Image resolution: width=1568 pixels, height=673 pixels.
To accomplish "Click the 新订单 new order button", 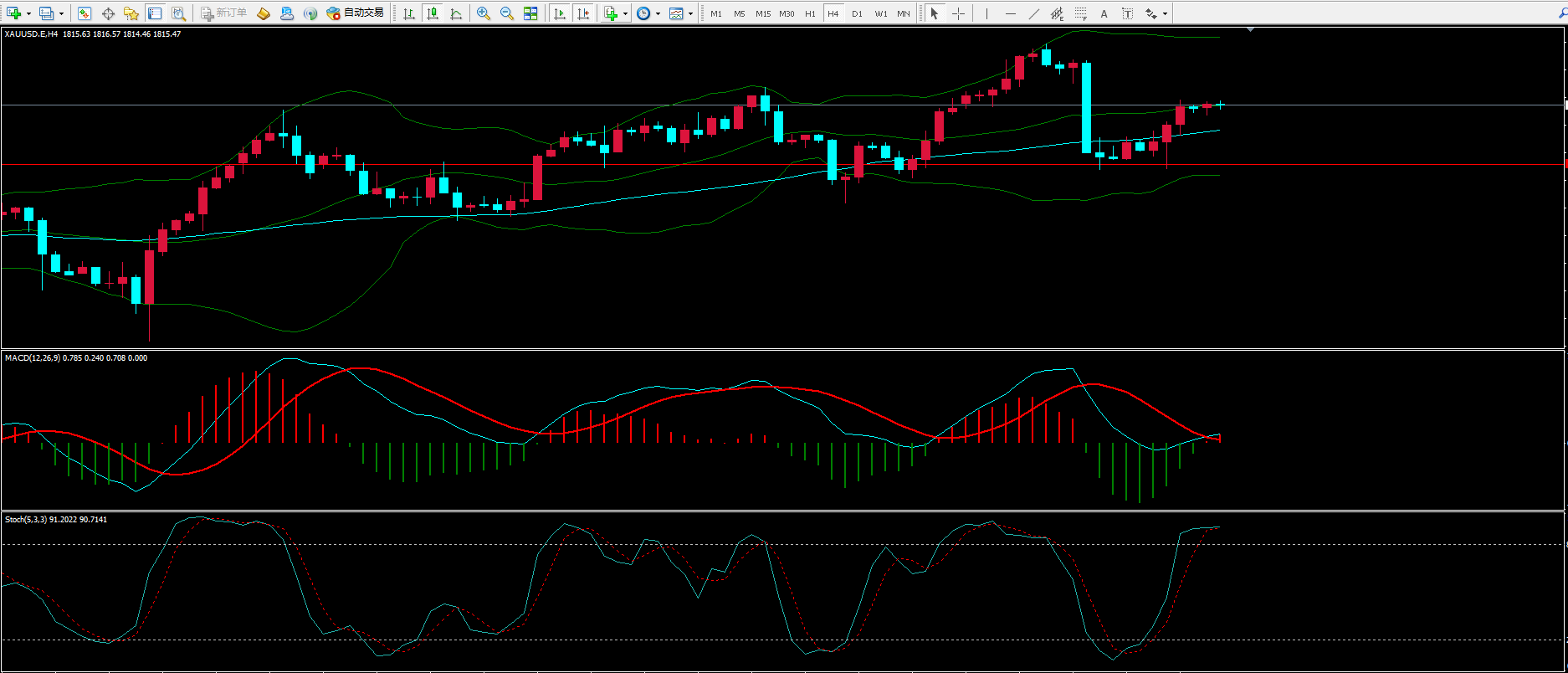I will coord(223,13).
